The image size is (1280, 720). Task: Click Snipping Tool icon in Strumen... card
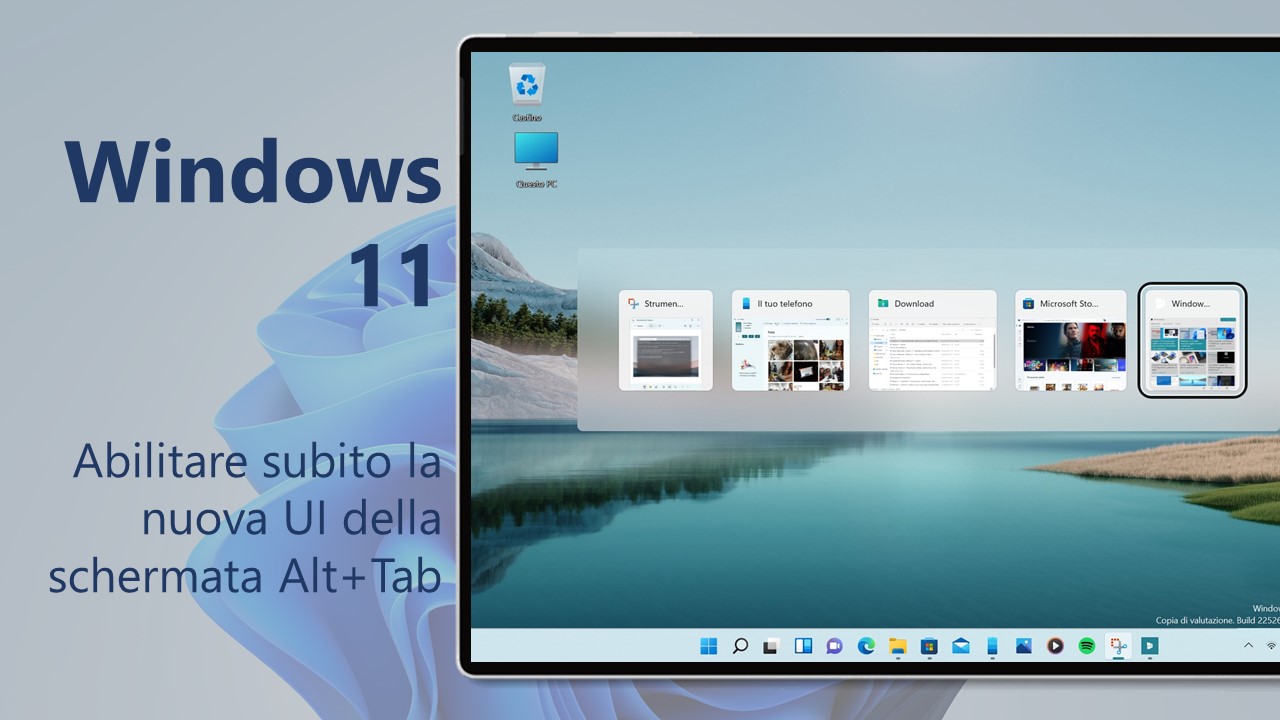click(633, 303)
